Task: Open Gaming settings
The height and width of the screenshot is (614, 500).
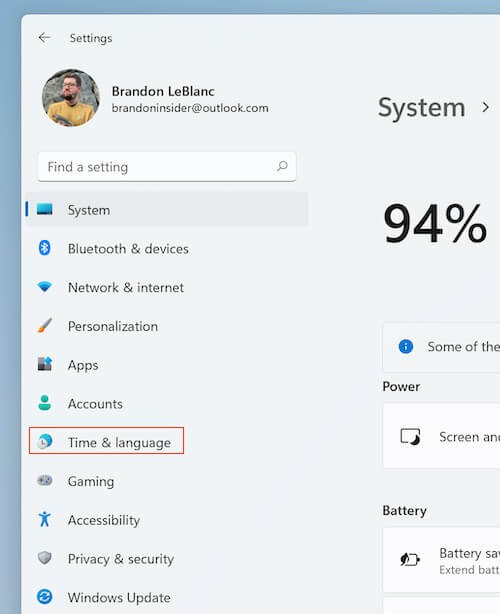Action: pyautogui.click(x=91, y=481)
